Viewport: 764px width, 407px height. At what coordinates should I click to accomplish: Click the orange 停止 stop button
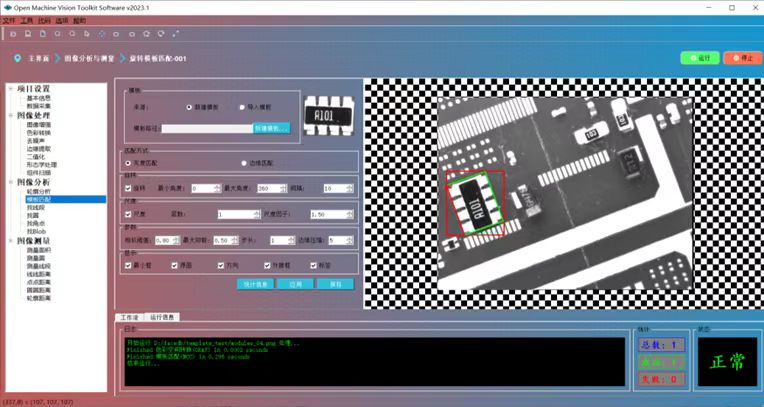click(x=742, y=58)
